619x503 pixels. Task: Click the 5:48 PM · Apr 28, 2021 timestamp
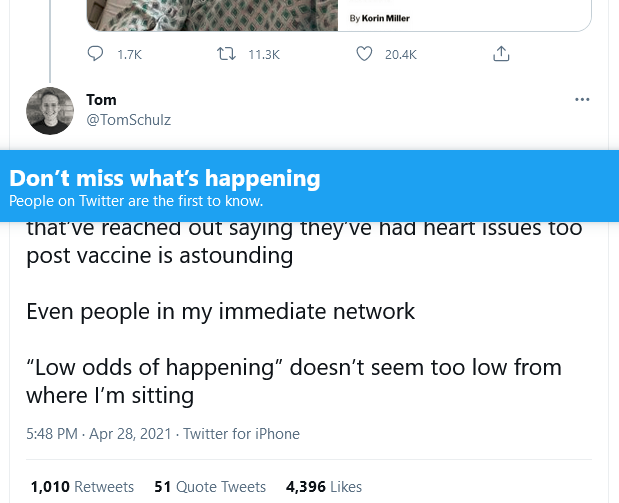pyautogui.click(x=99, y=434)
